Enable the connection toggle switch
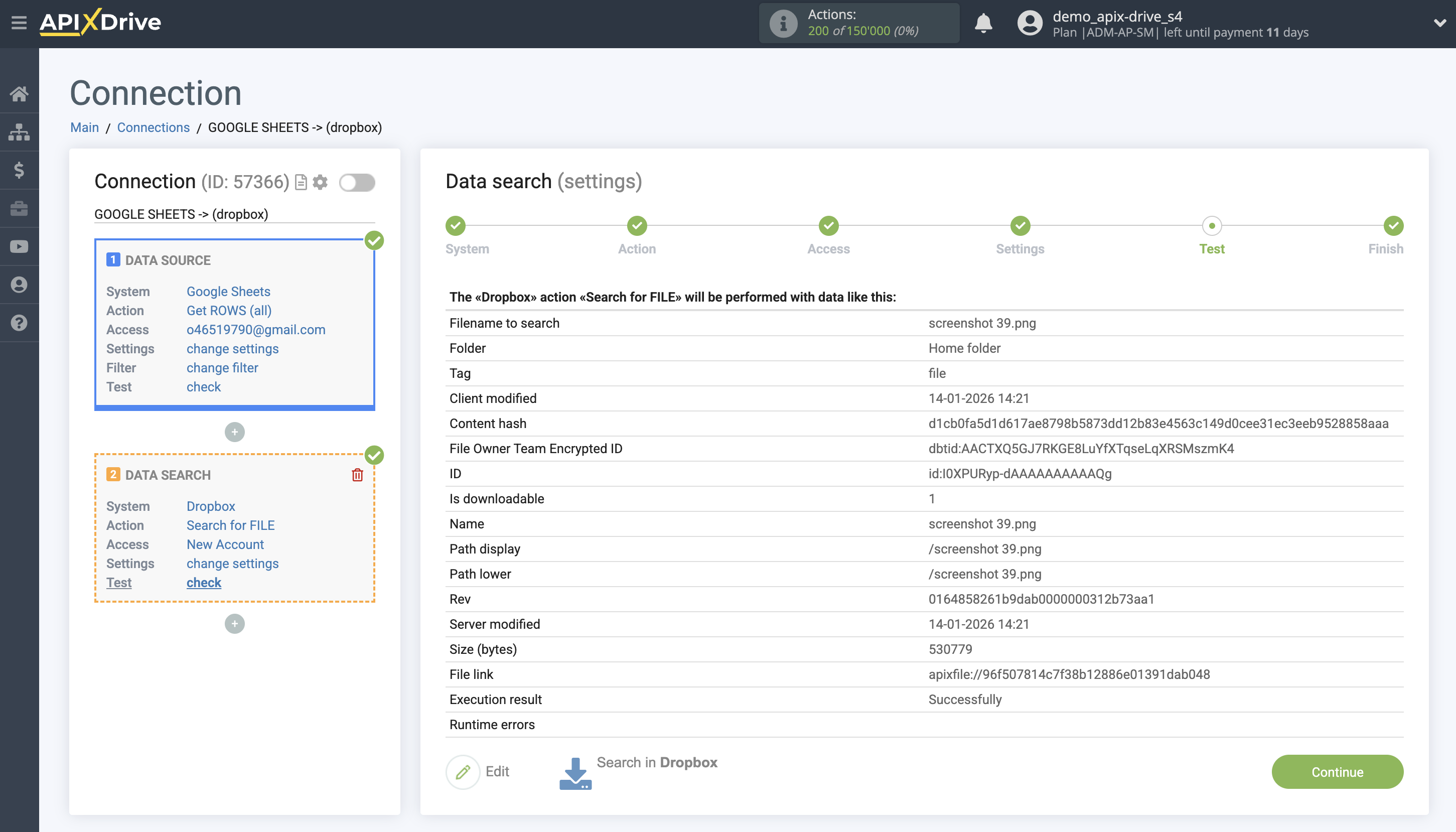Image resolution: width=1456 pixels, height=832 pixels. tap(358, 182)
